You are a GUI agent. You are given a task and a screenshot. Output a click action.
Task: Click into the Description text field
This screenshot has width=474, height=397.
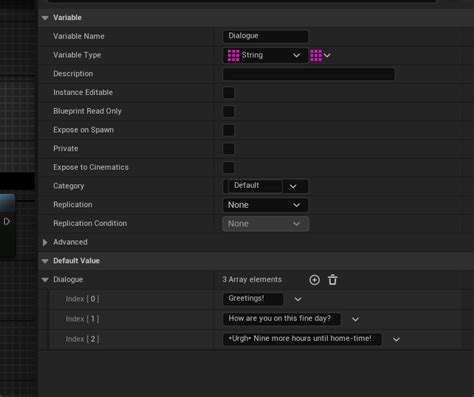(x=309, y=74)
